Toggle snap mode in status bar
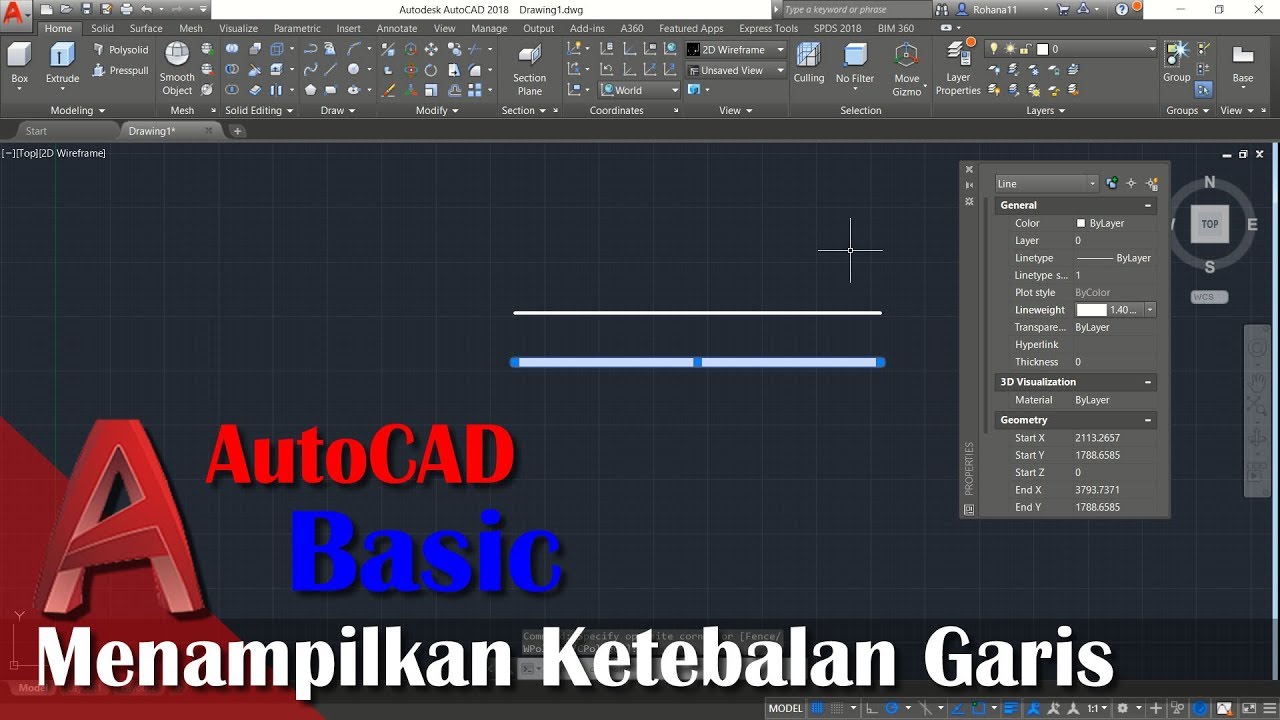Image resolution: width=1280 pixels, height=720 pixels. click(836, 709)
